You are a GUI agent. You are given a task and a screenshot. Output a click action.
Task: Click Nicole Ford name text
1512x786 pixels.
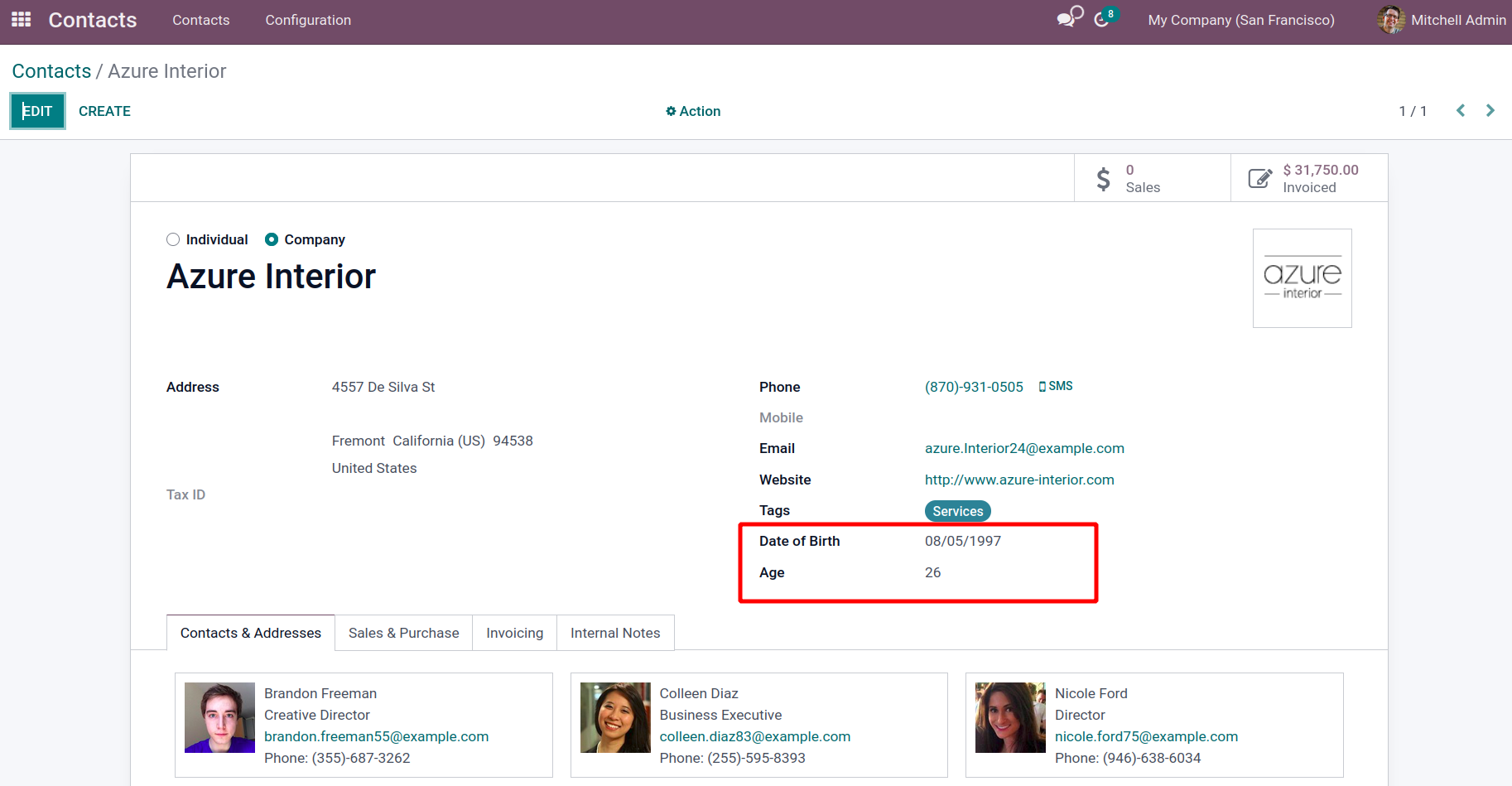click(1091, 693)
